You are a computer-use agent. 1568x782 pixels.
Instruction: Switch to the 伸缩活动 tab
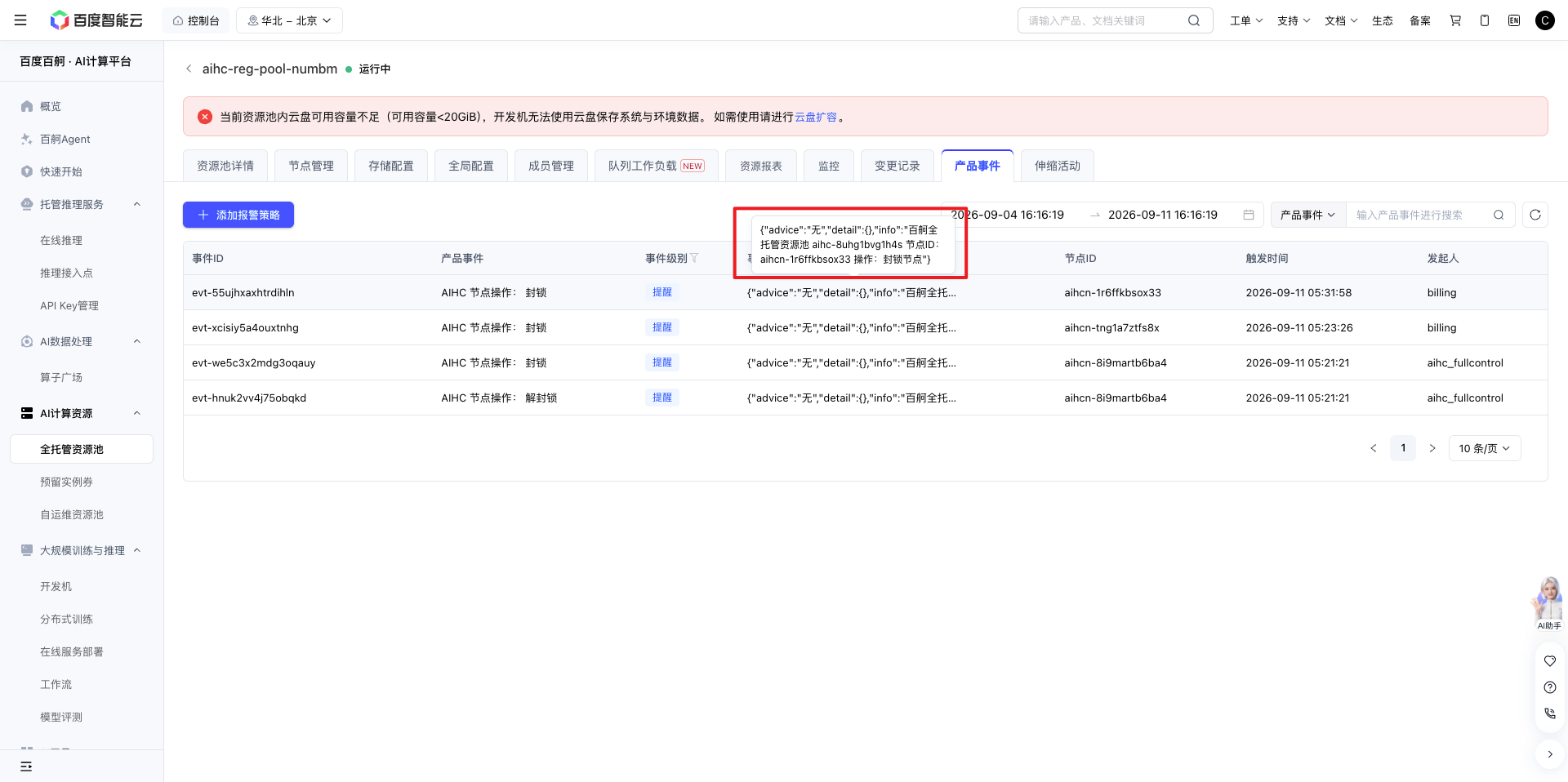1058,166
